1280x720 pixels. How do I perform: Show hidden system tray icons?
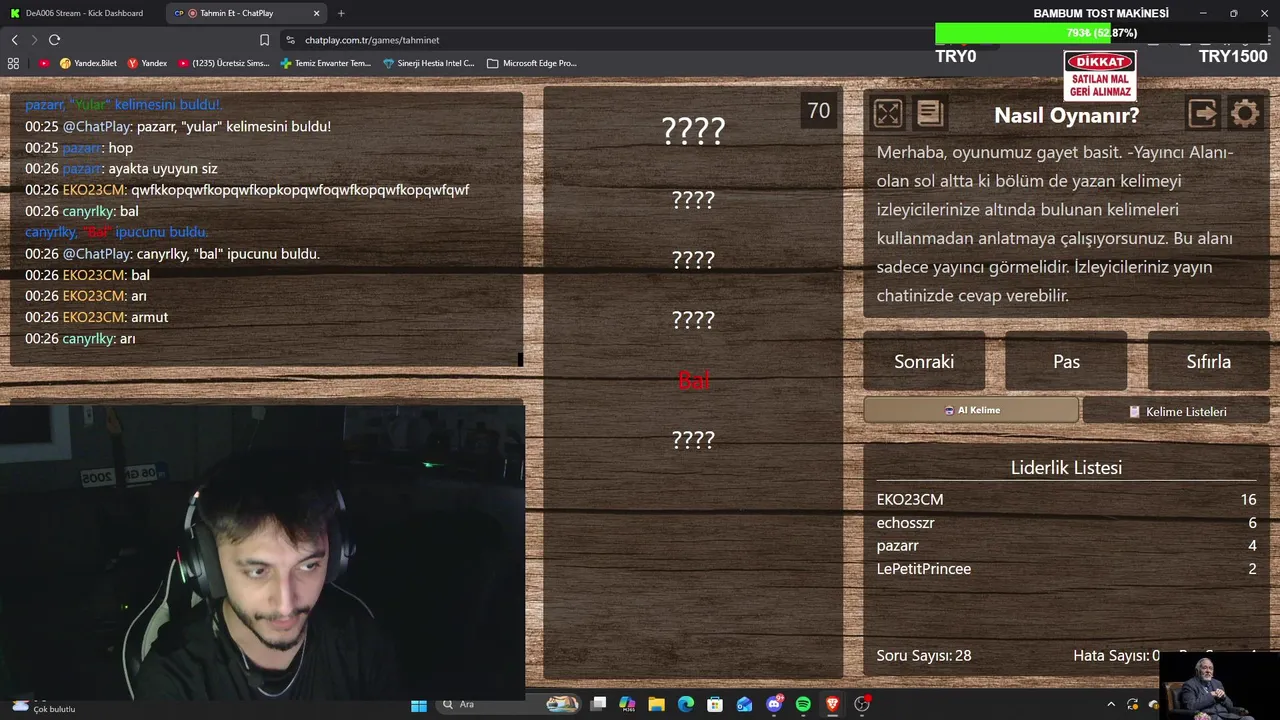tap(1111, 705)
